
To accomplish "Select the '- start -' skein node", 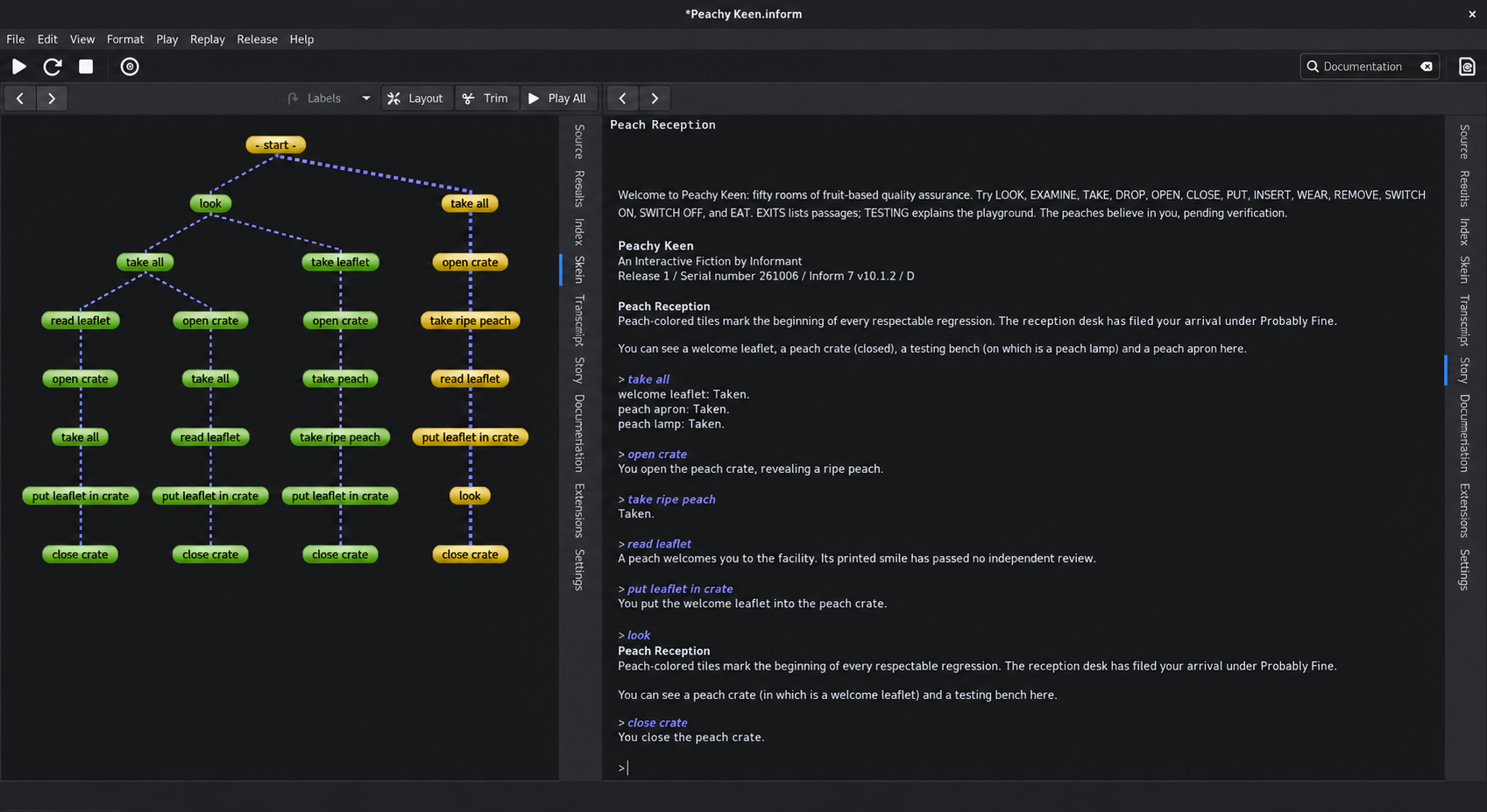I will [276, 145].
